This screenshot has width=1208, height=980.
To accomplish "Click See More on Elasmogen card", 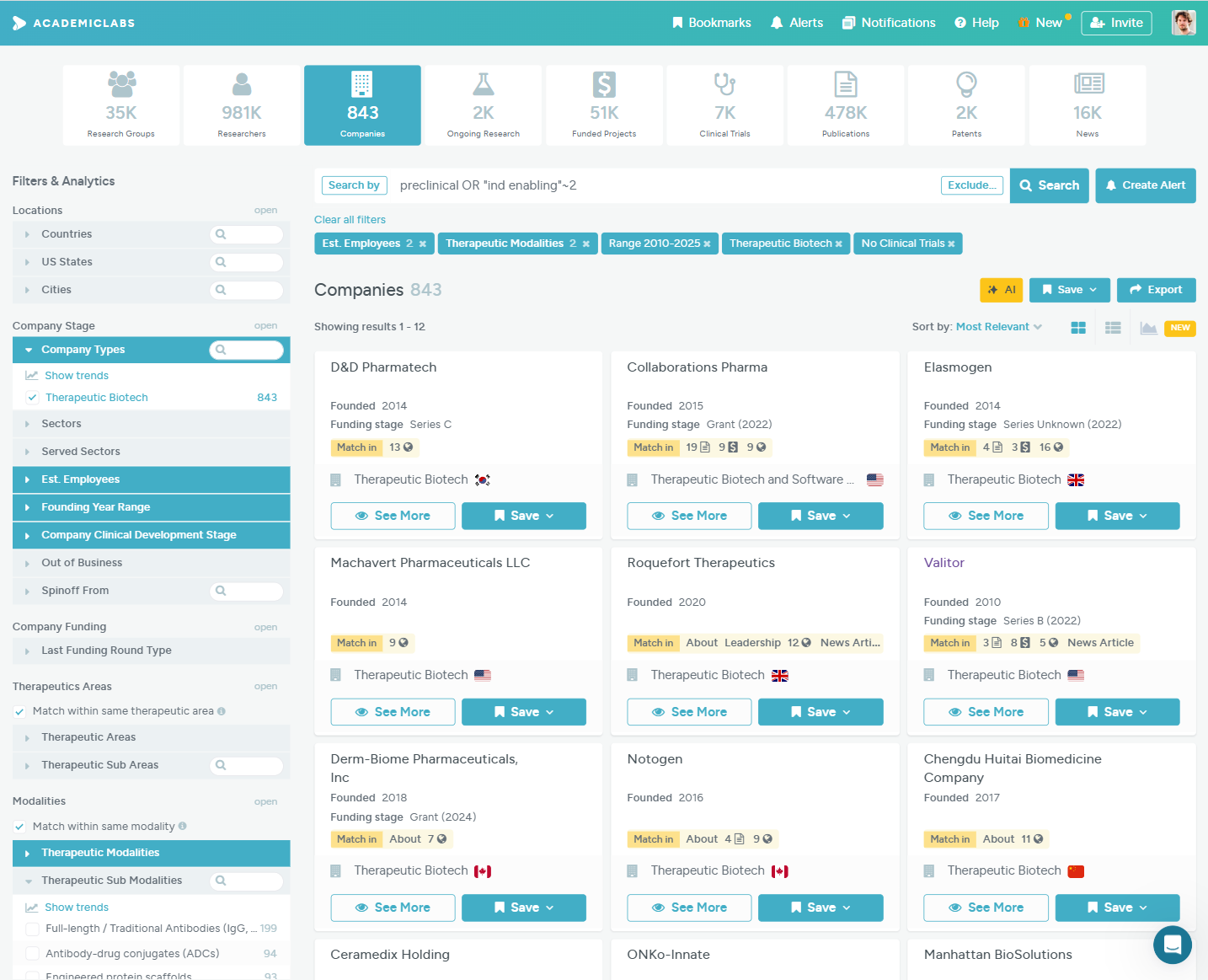I will coord(986,516).
